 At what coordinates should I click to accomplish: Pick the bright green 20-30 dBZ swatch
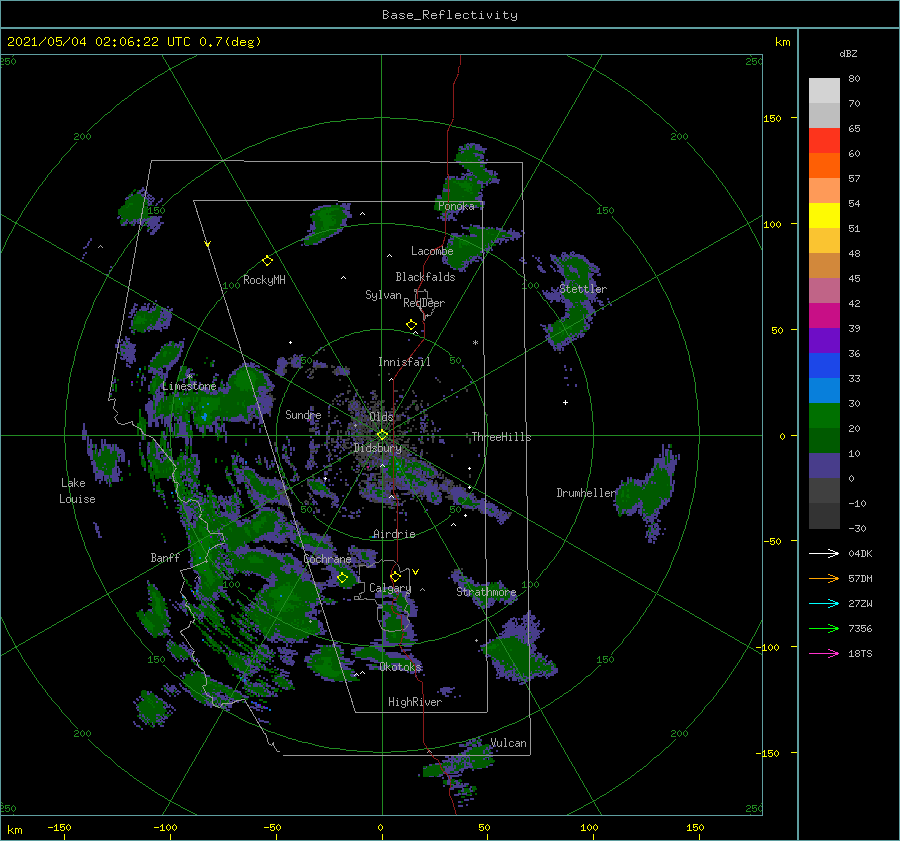pyautogui.click(x=824, y=416)
